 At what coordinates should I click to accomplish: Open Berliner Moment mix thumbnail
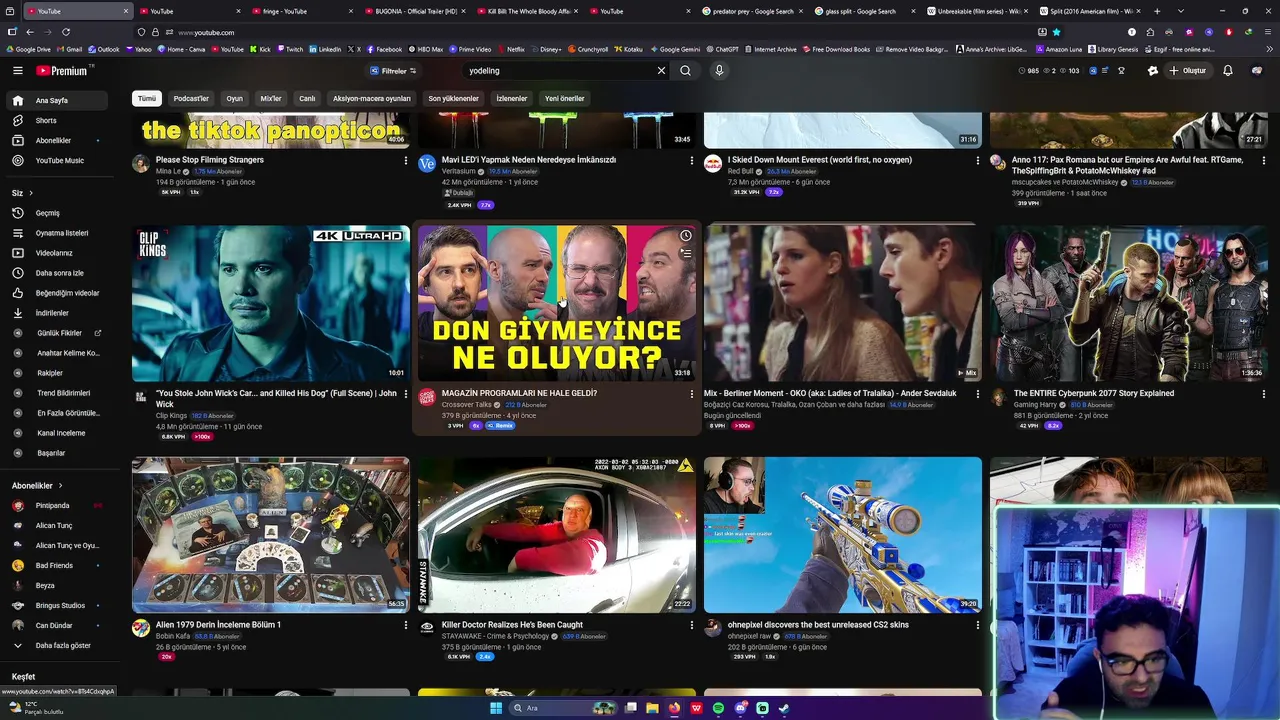click(843, 303)
